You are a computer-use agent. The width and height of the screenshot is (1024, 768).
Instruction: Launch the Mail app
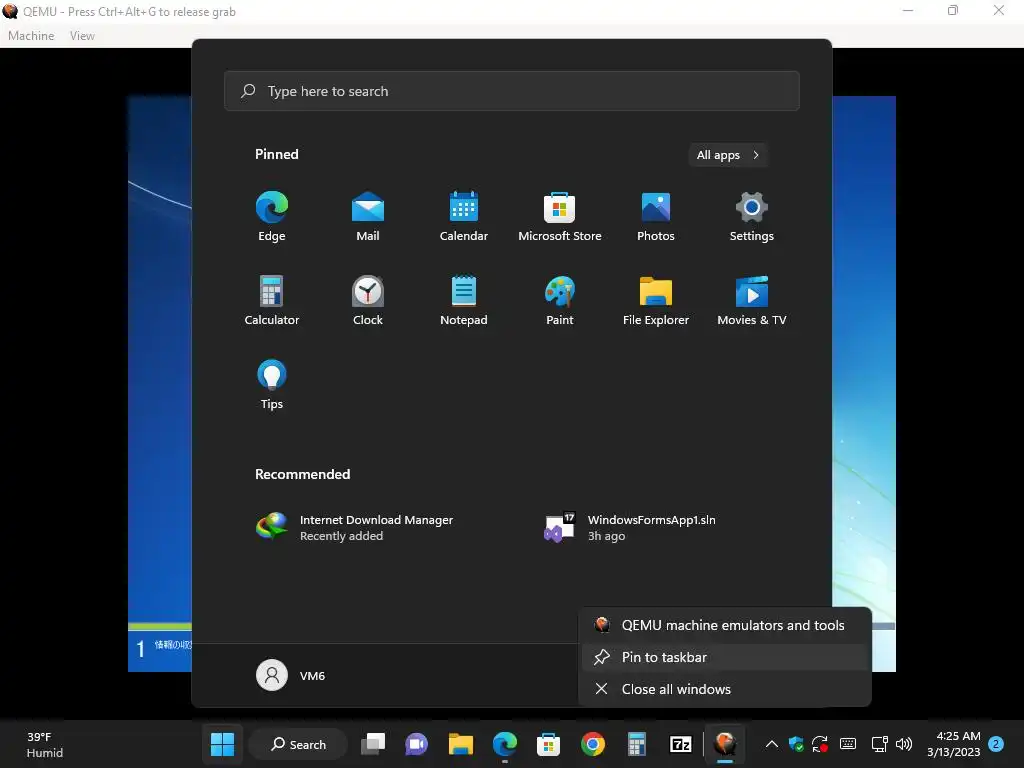tap(368, 216)
